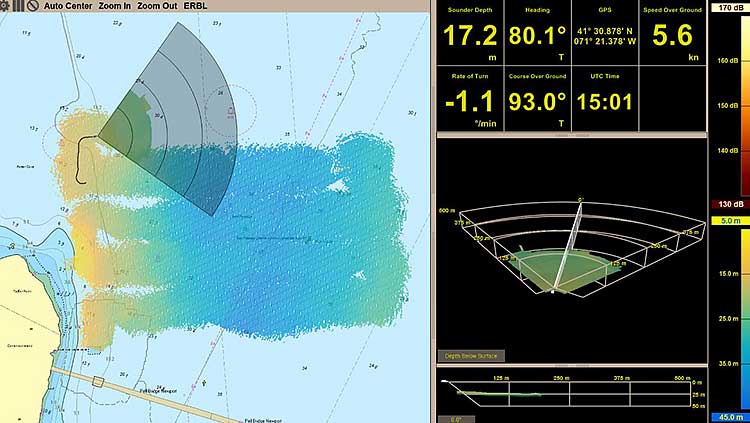Click the 170 dB upper limit field
750x423 pixels.
(x=727, y=7)
